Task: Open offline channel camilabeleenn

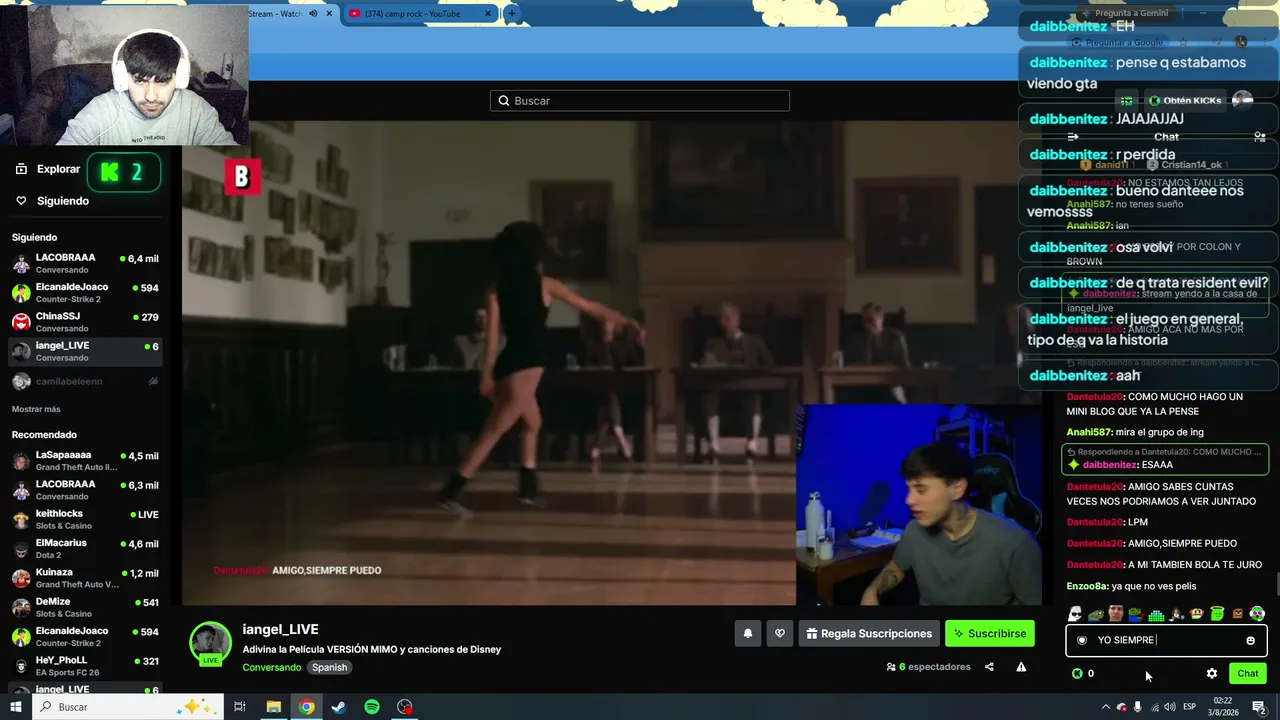Action: pos(85,381)
